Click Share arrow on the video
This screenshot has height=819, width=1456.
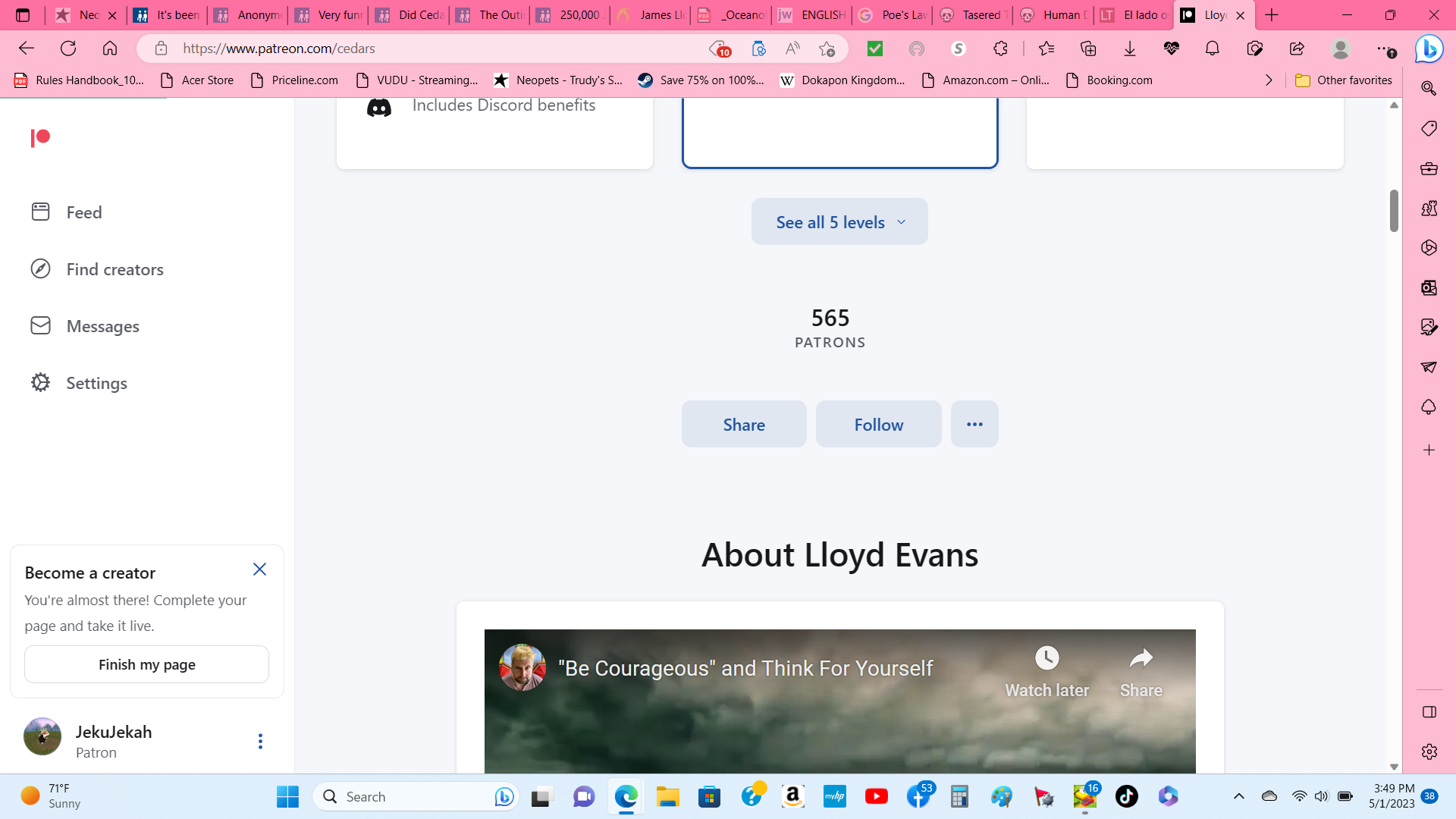point(1141,672)
